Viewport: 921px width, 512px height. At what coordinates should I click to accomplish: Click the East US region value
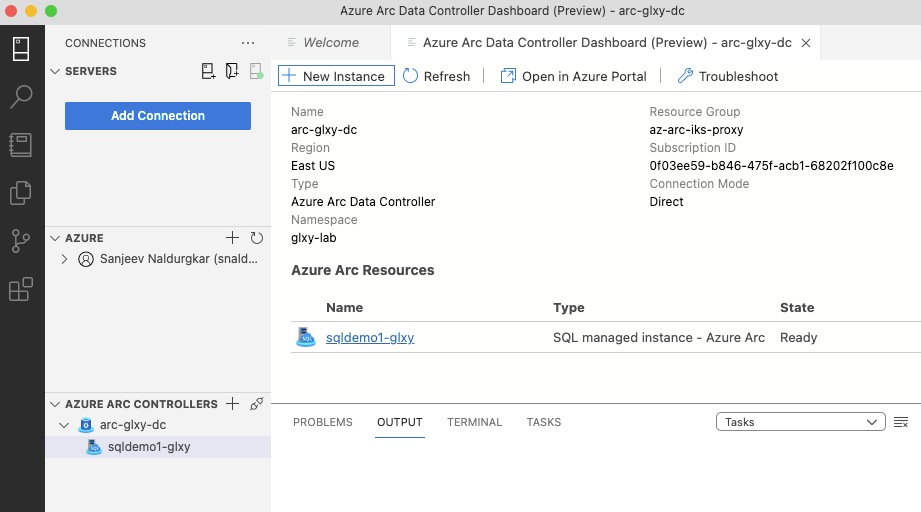coord(312,166)
